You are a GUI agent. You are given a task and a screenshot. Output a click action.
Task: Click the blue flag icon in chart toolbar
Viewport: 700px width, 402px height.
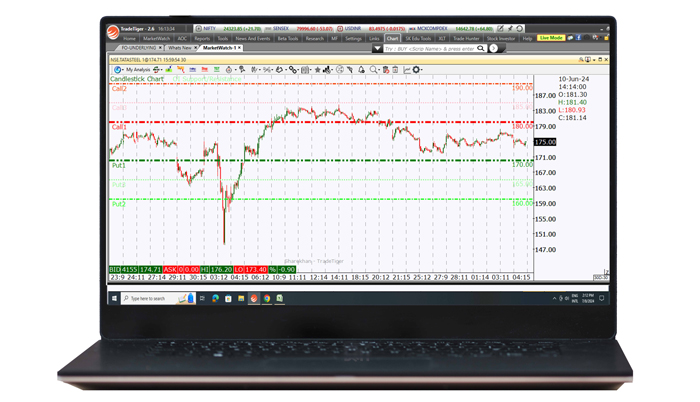point(192,70)
